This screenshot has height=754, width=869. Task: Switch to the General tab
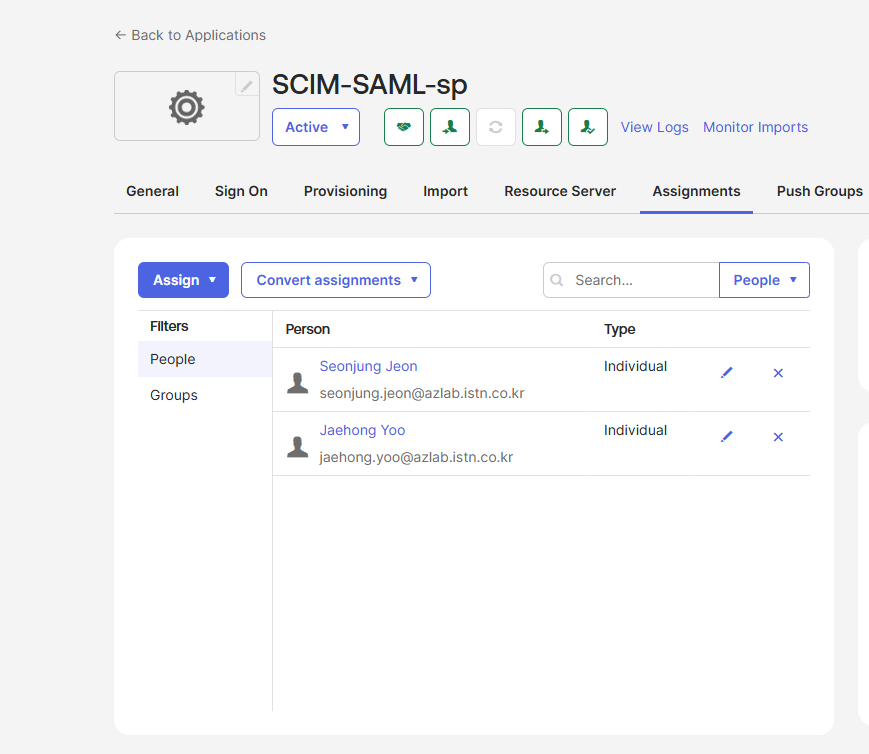[152, 191]
